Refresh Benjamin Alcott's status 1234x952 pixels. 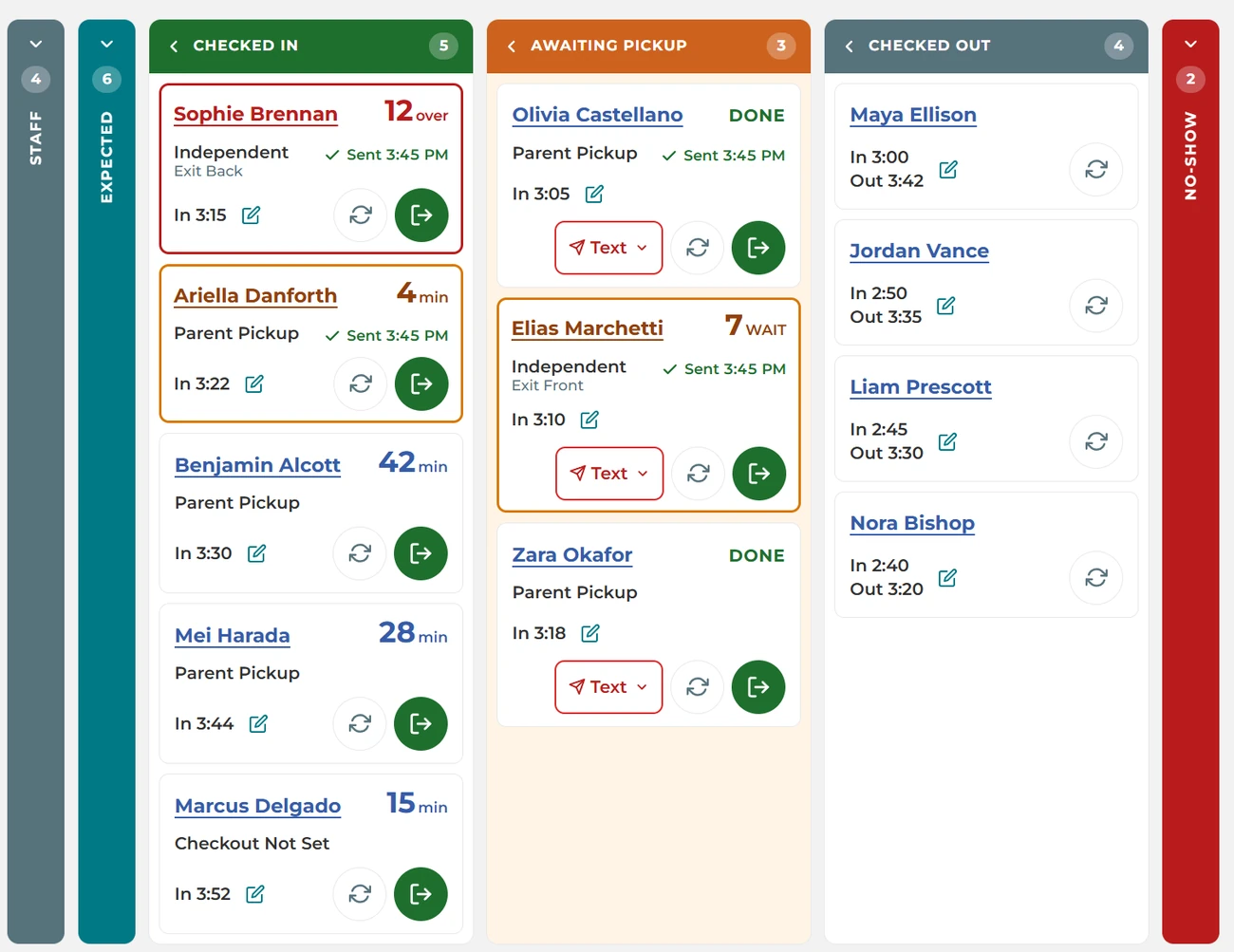360,553
